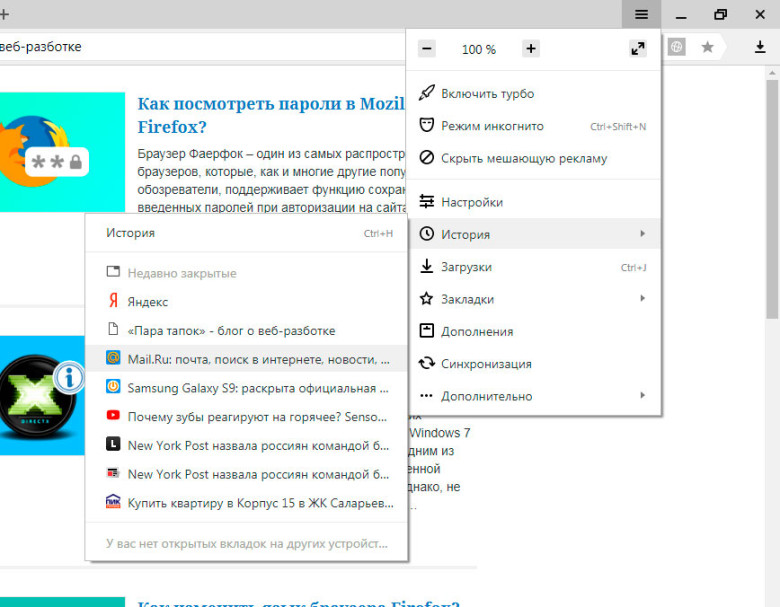Open Samsung Galaxy S9 history entry
This screenshot has height=607, width=780.
click(246, 388)
